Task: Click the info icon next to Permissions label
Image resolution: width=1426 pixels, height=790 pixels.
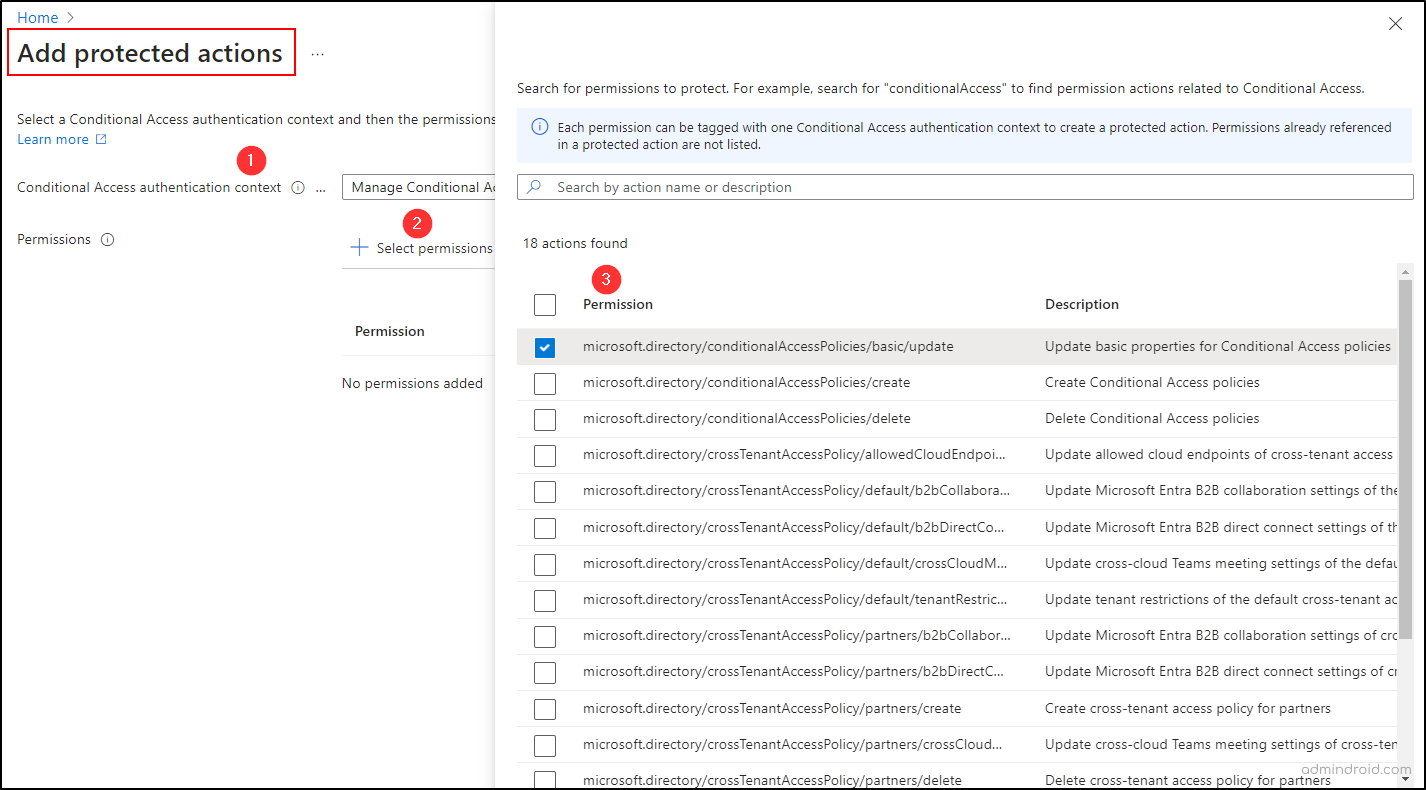Action: (x=108, y=240)
